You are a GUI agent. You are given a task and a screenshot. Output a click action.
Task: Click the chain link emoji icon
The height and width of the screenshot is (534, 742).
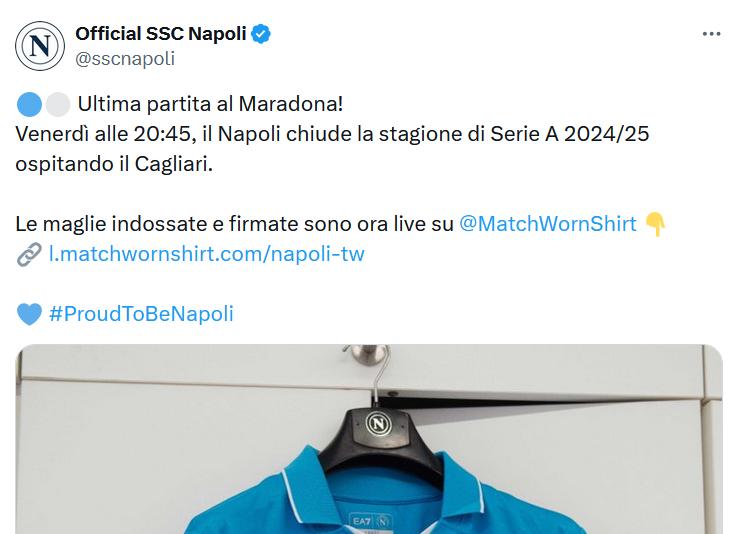click(29, 254)
